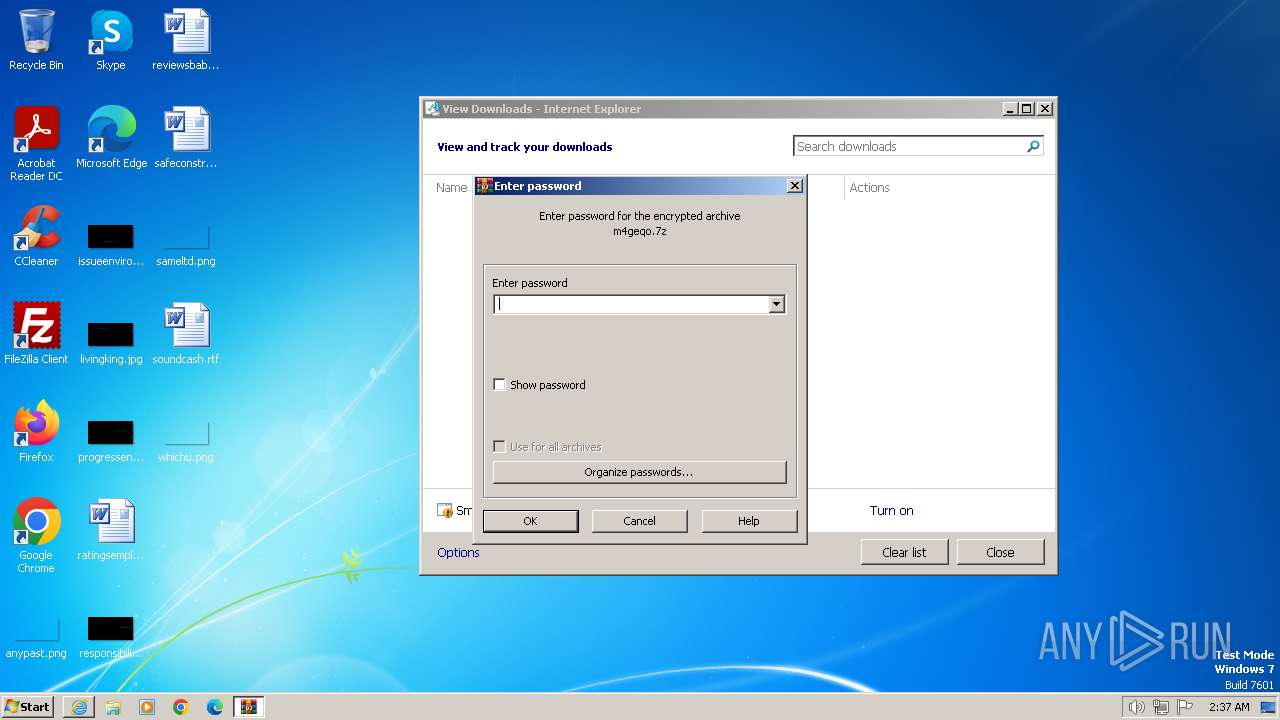Open sameltd.png on the desktop
The width and height of the screenshot is (1280, 720).
point(185,245)
